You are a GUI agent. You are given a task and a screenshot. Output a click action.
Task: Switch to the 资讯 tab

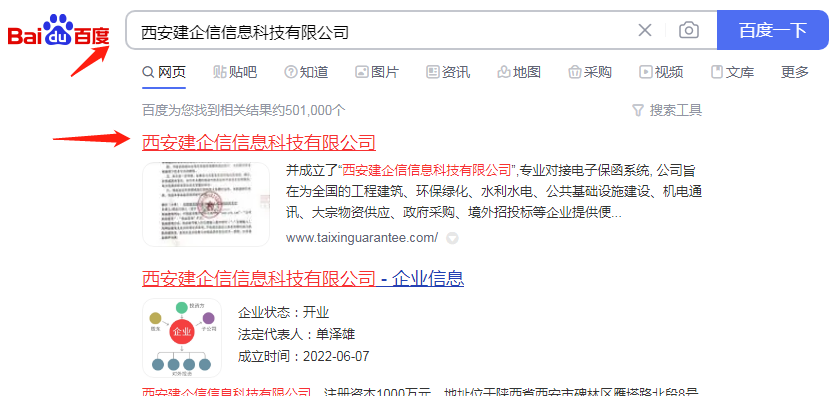coord(448,72)
